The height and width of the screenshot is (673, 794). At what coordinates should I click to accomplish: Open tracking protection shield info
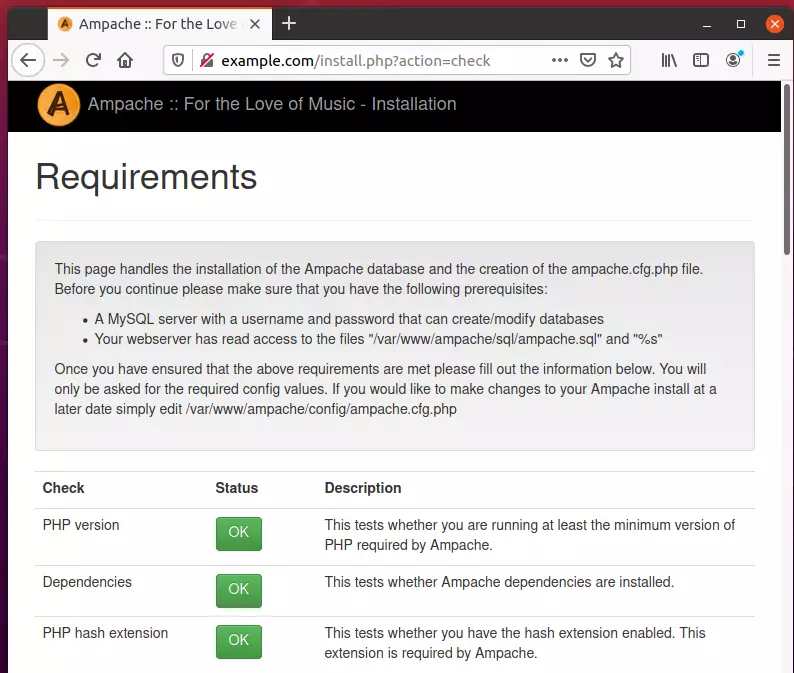[x=178, y=60]
